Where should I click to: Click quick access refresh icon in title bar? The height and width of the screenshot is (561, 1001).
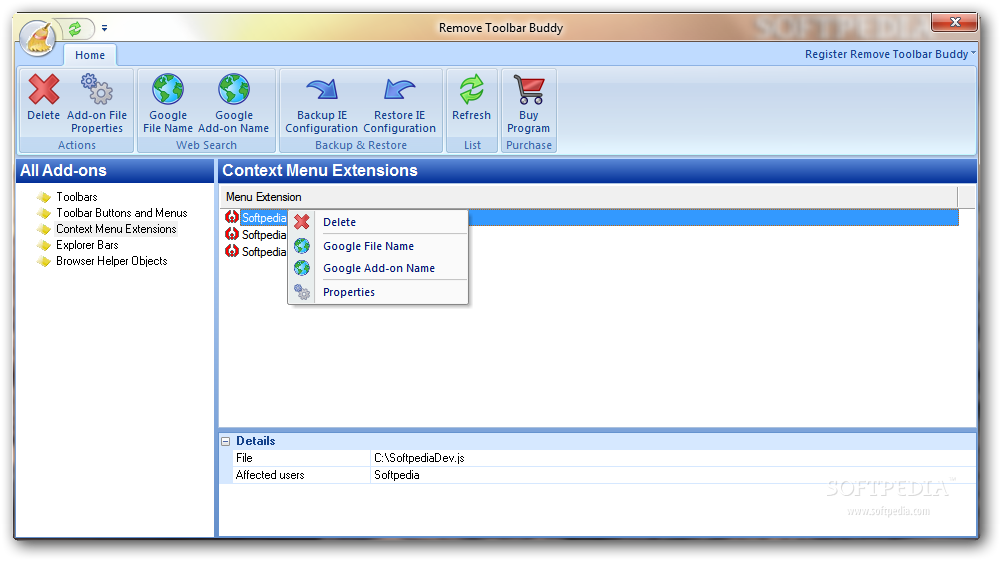pyautogui.click(x=75, y=29)
